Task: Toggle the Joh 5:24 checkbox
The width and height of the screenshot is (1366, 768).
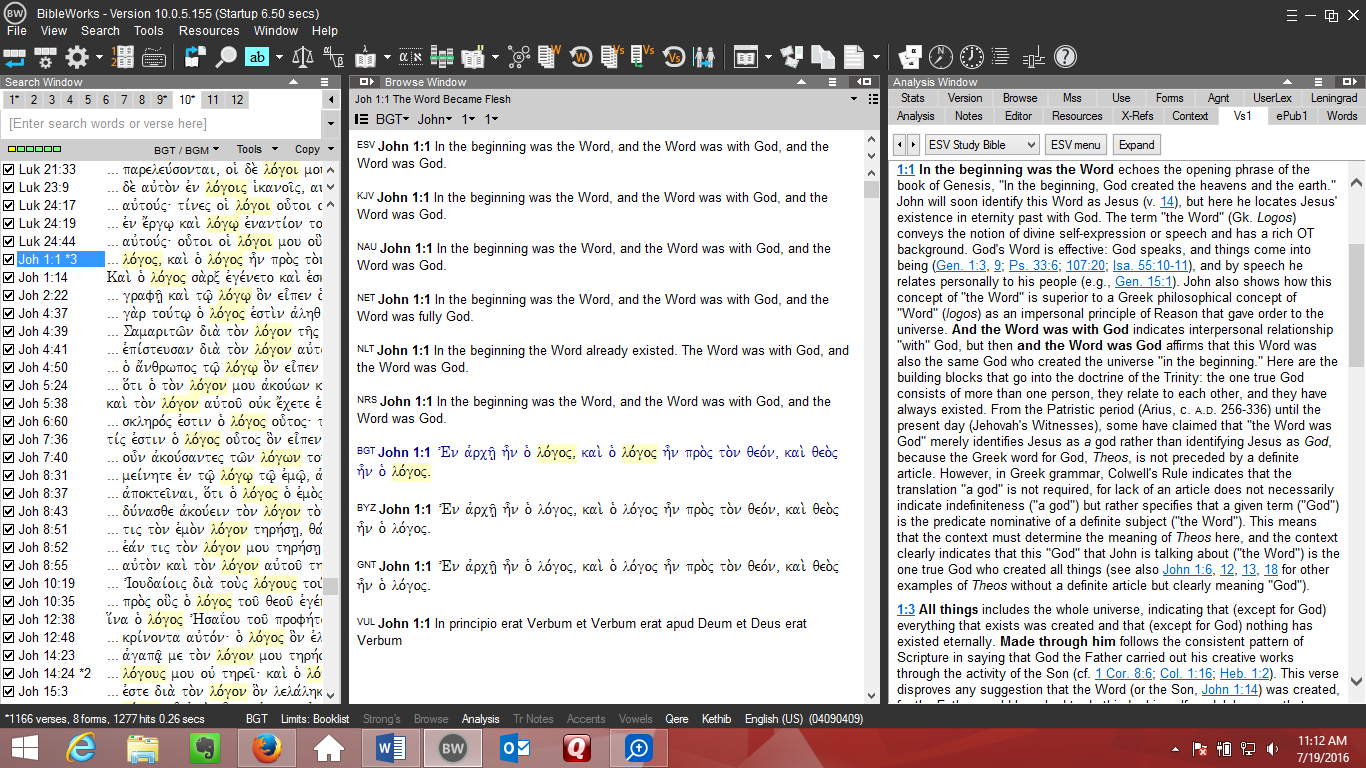Action: 9,385
